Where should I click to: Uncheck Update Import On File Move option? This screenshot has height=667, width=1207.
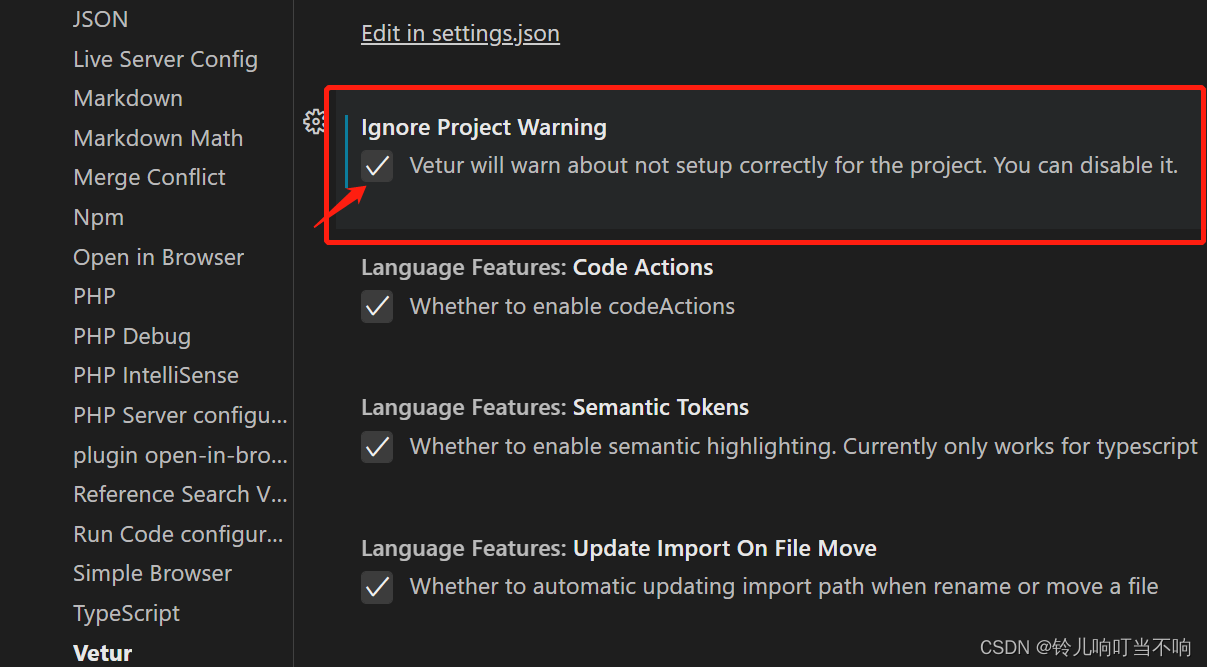click(x=377, y=587)
